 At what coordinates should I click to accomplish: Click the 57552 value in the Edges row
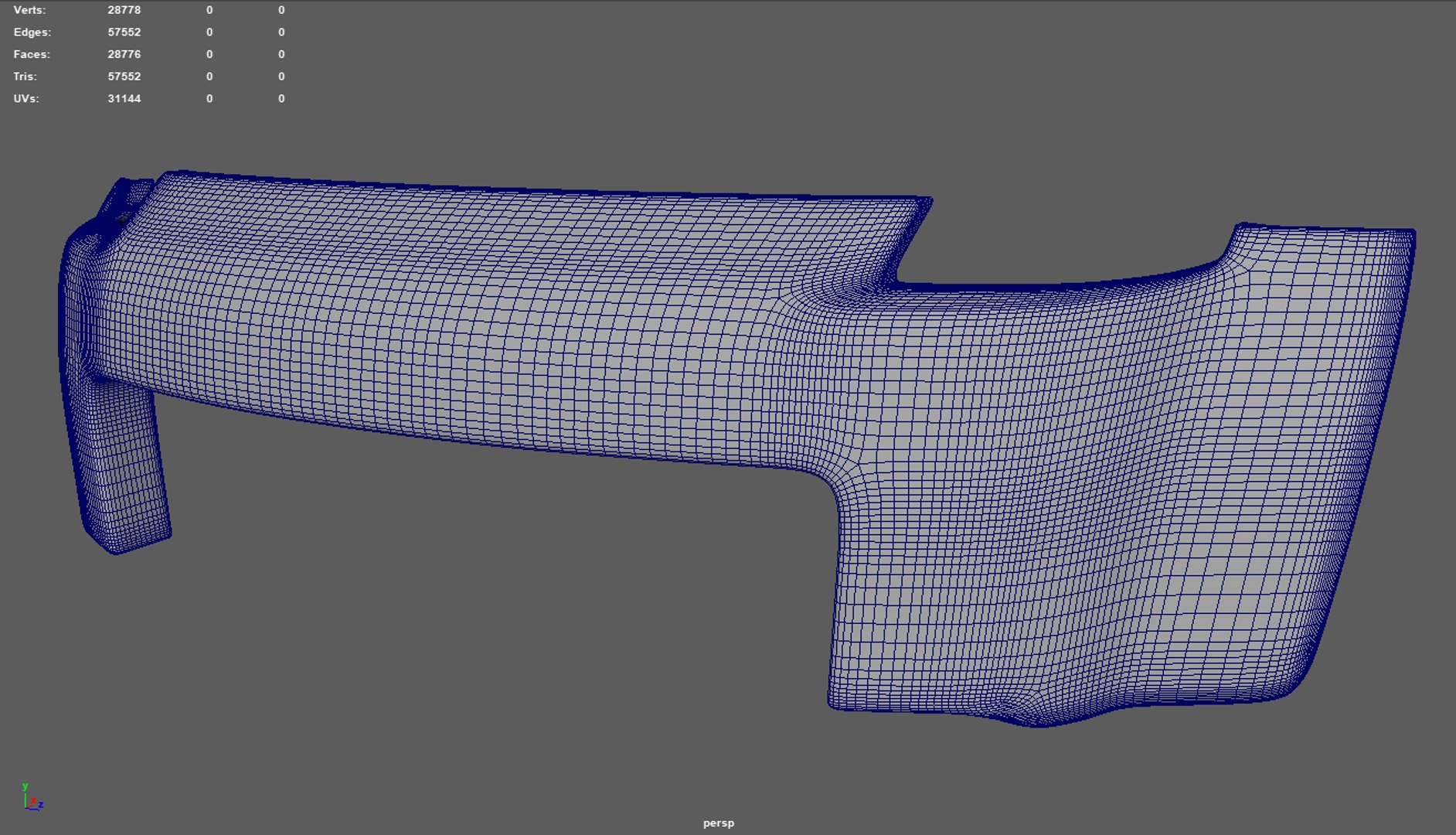pyautogui.click(x=124, y=32)
